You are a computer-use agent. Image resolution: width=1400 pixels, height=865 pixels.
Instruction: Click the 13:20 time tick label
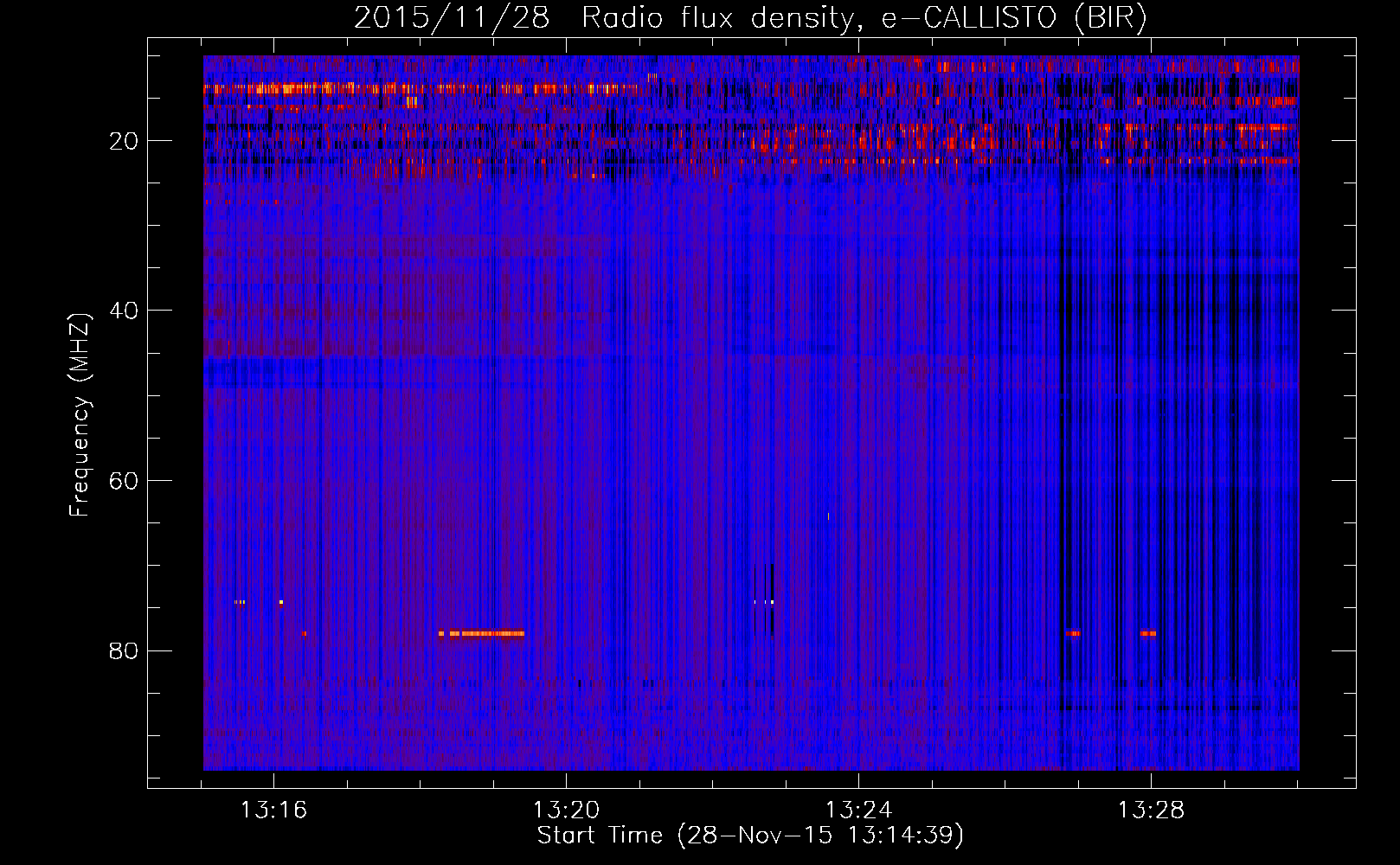tap(566, 811)
